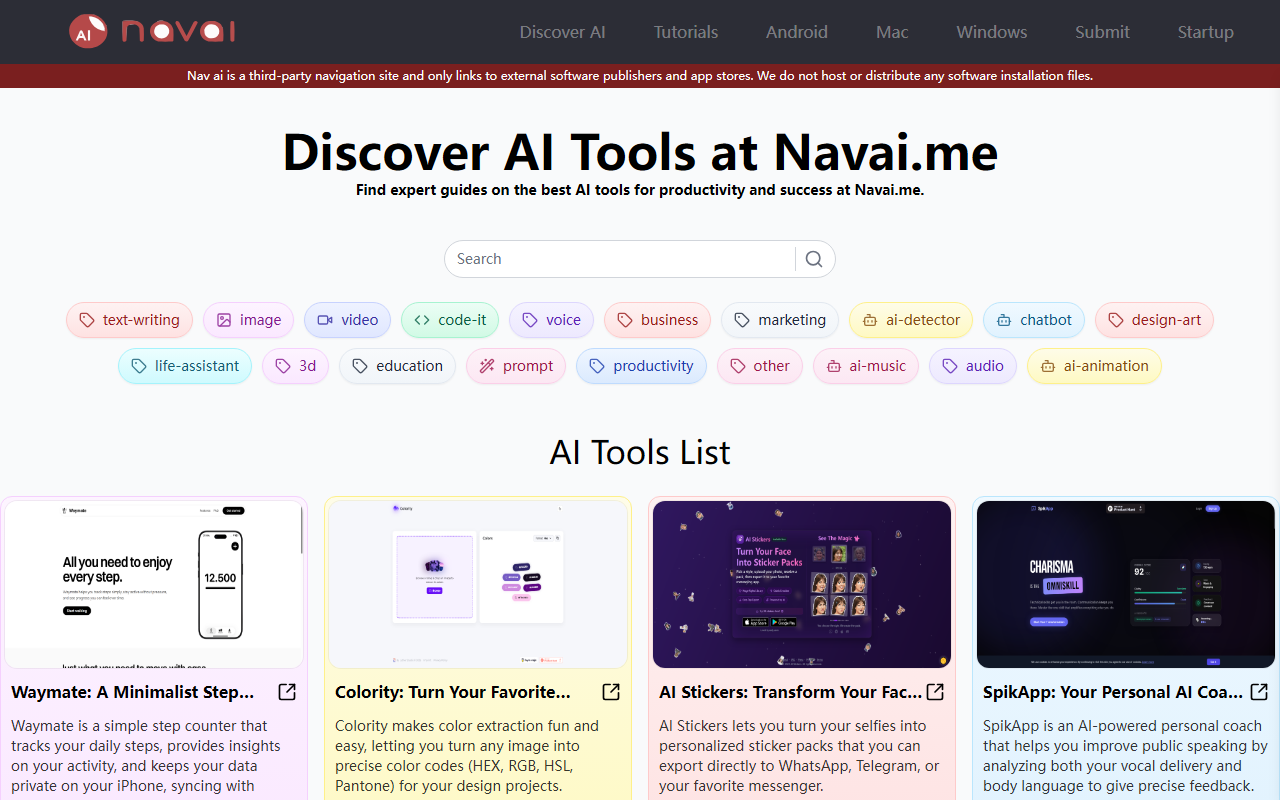Image resolution: width=1280 pixels, height=800 pixels.
Task: Go to Mac section
Action: tap(892, 32)
